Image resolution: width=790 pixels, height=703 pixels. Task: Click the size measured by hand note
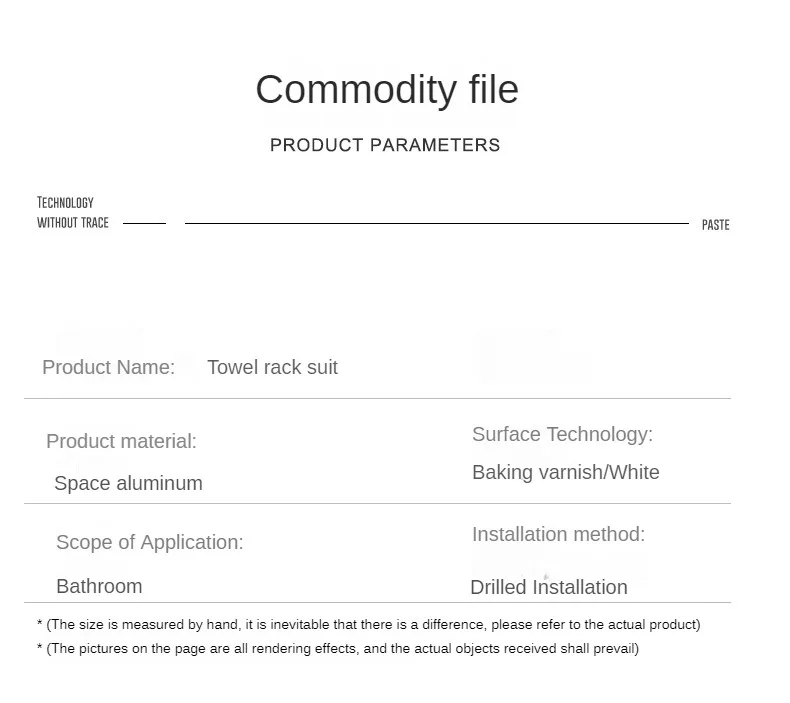(x=369, y=625)
